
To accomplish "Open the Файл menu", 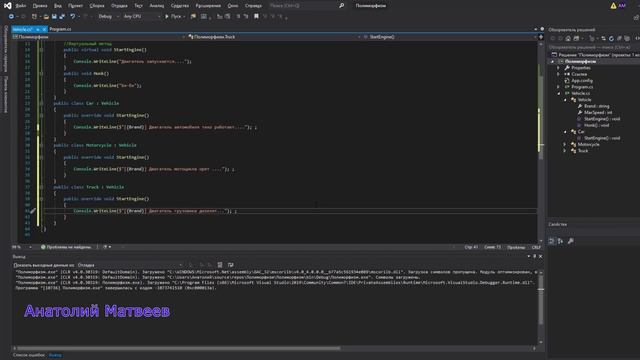I will coord(21,6).
